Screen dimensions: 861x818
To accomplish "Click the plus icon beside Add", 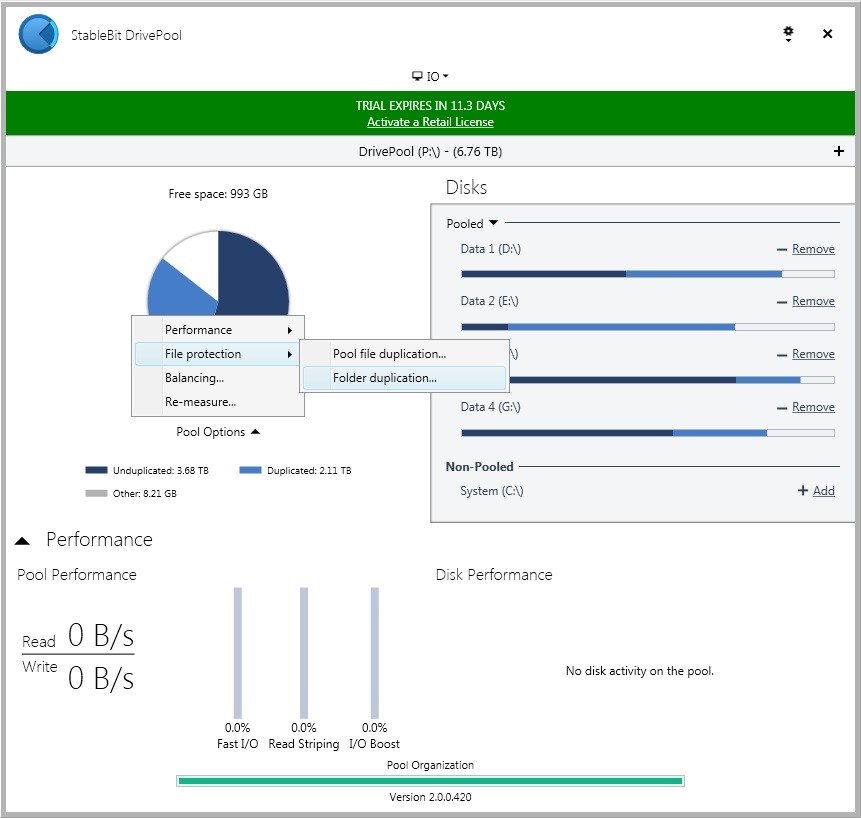I will click(803, 490).
